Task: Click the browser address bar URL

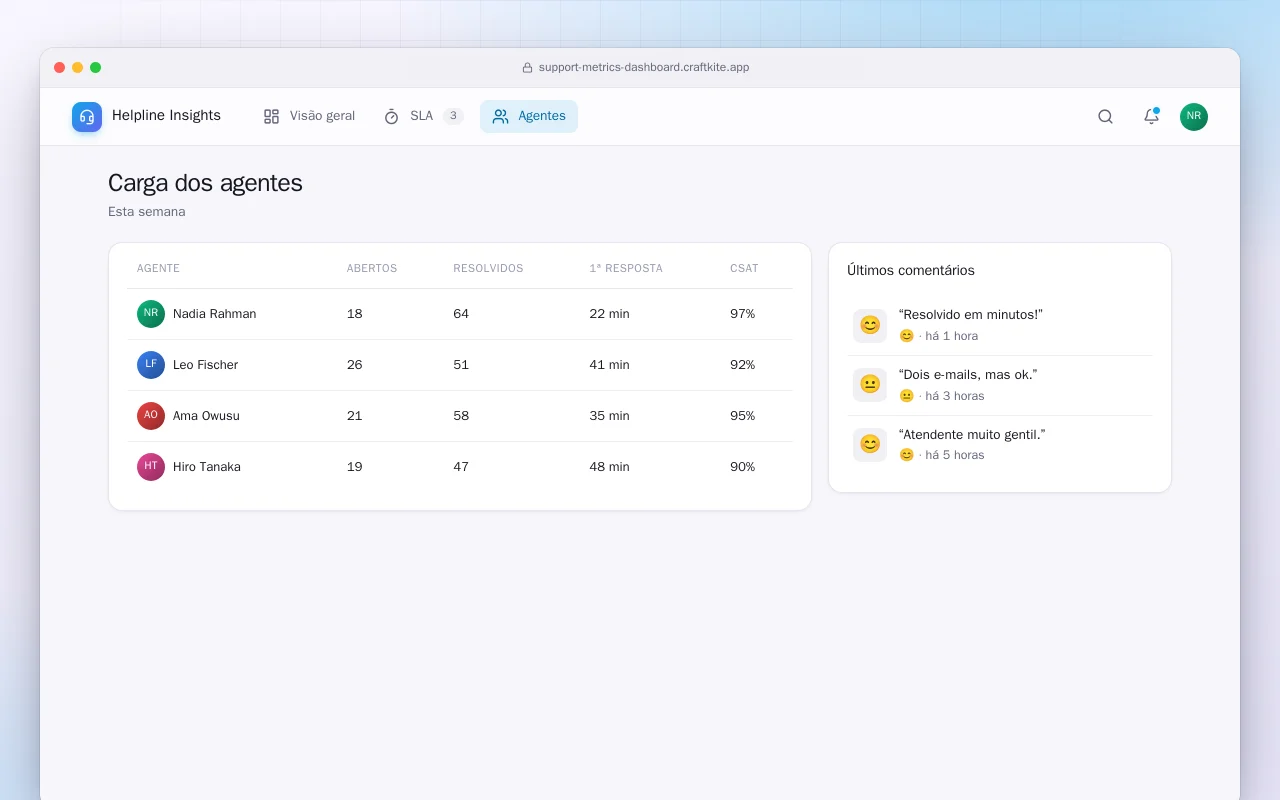Action: (644, 68)
